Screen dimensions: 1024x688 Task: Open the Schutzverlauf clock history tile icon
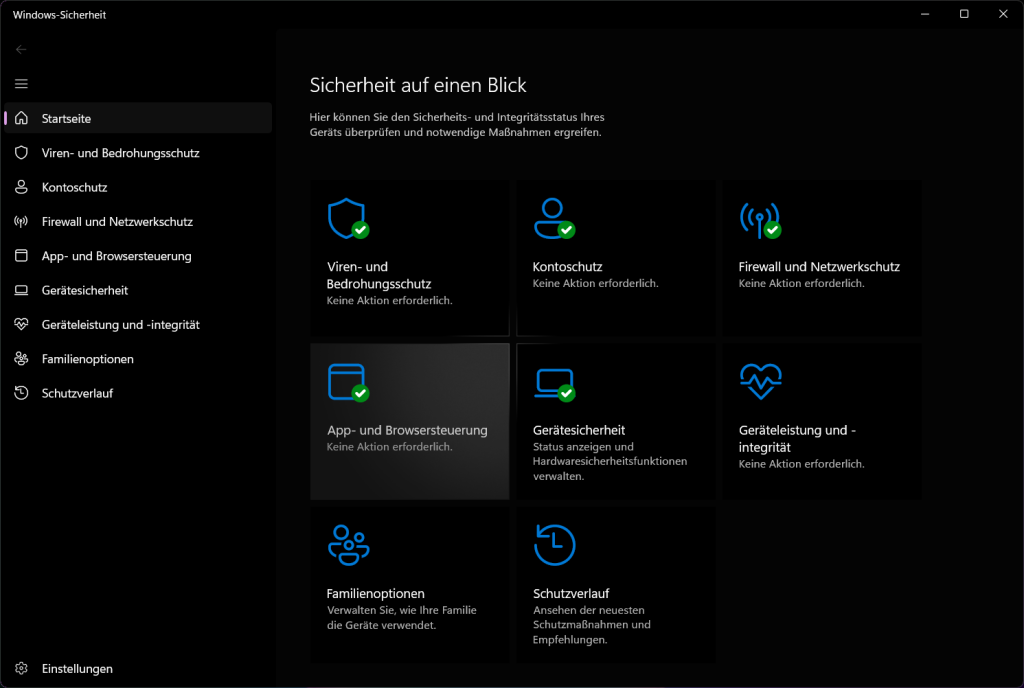click(x=554, y=544)
